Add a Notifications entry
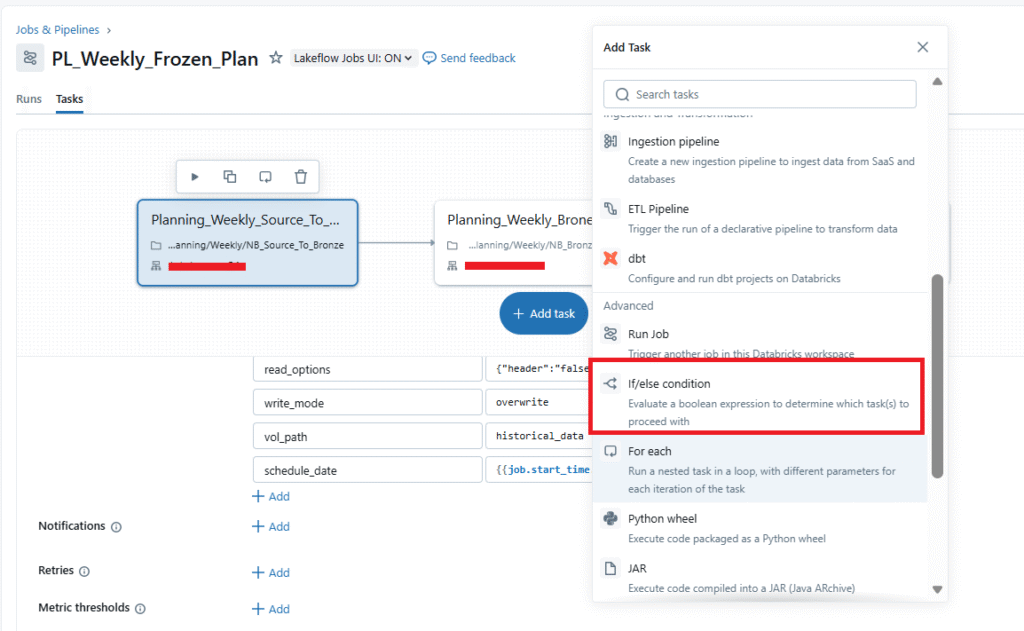Viewport: 1024px width, 631px height. (270, 526)
